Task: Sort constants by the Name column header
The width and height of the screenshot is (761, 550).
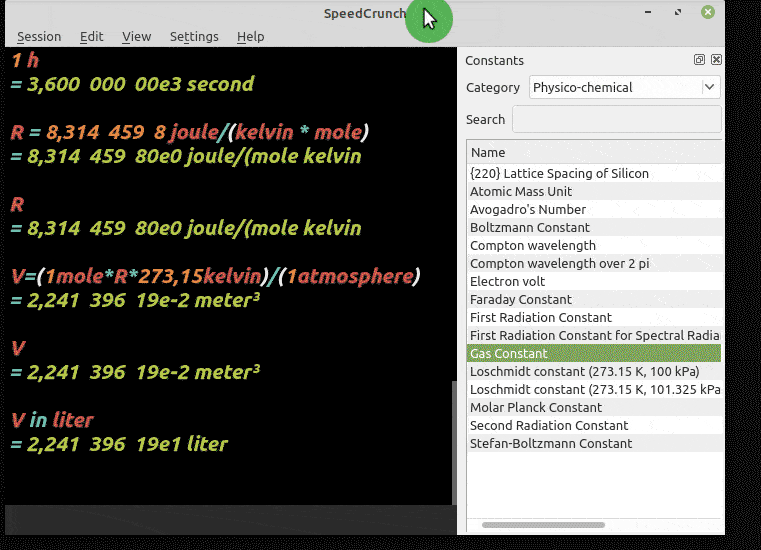Action: pos(596,152)
